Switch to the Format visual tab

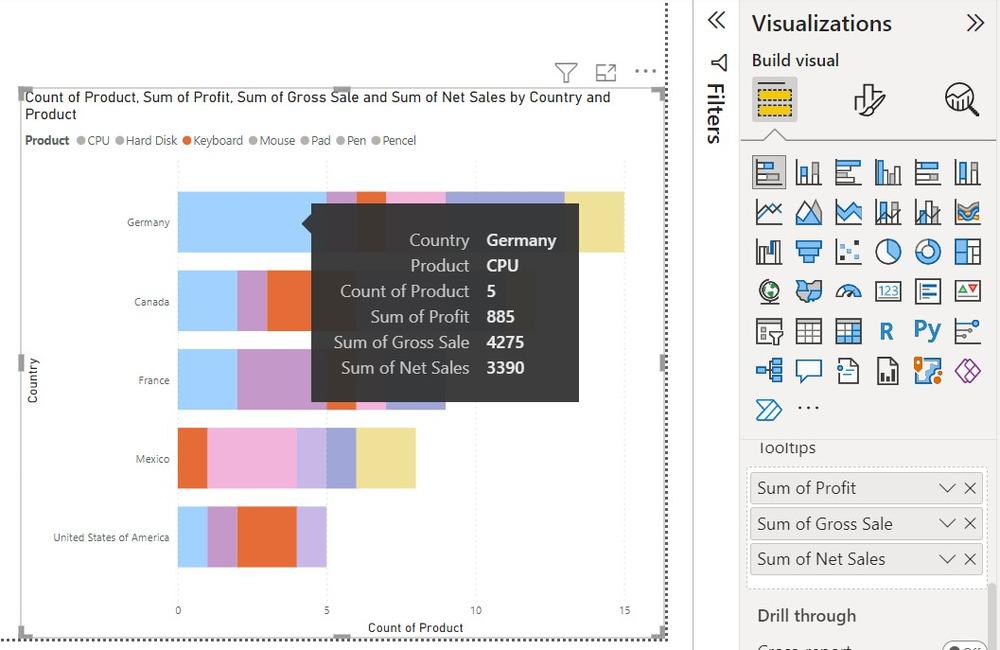869,99
